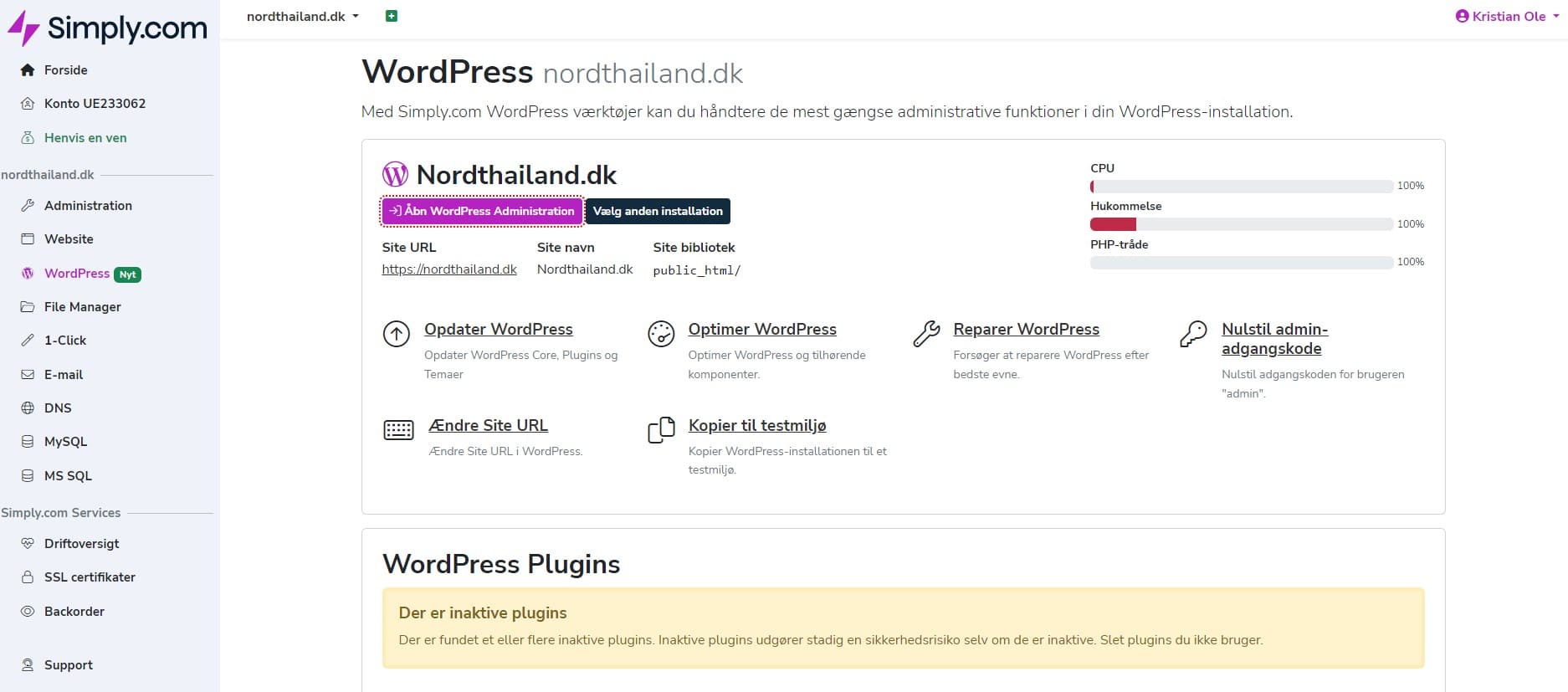This screenshot has width=1568, height=692.
Task: Open File Manager from the sidebar
Action: (x=83, y=307)
